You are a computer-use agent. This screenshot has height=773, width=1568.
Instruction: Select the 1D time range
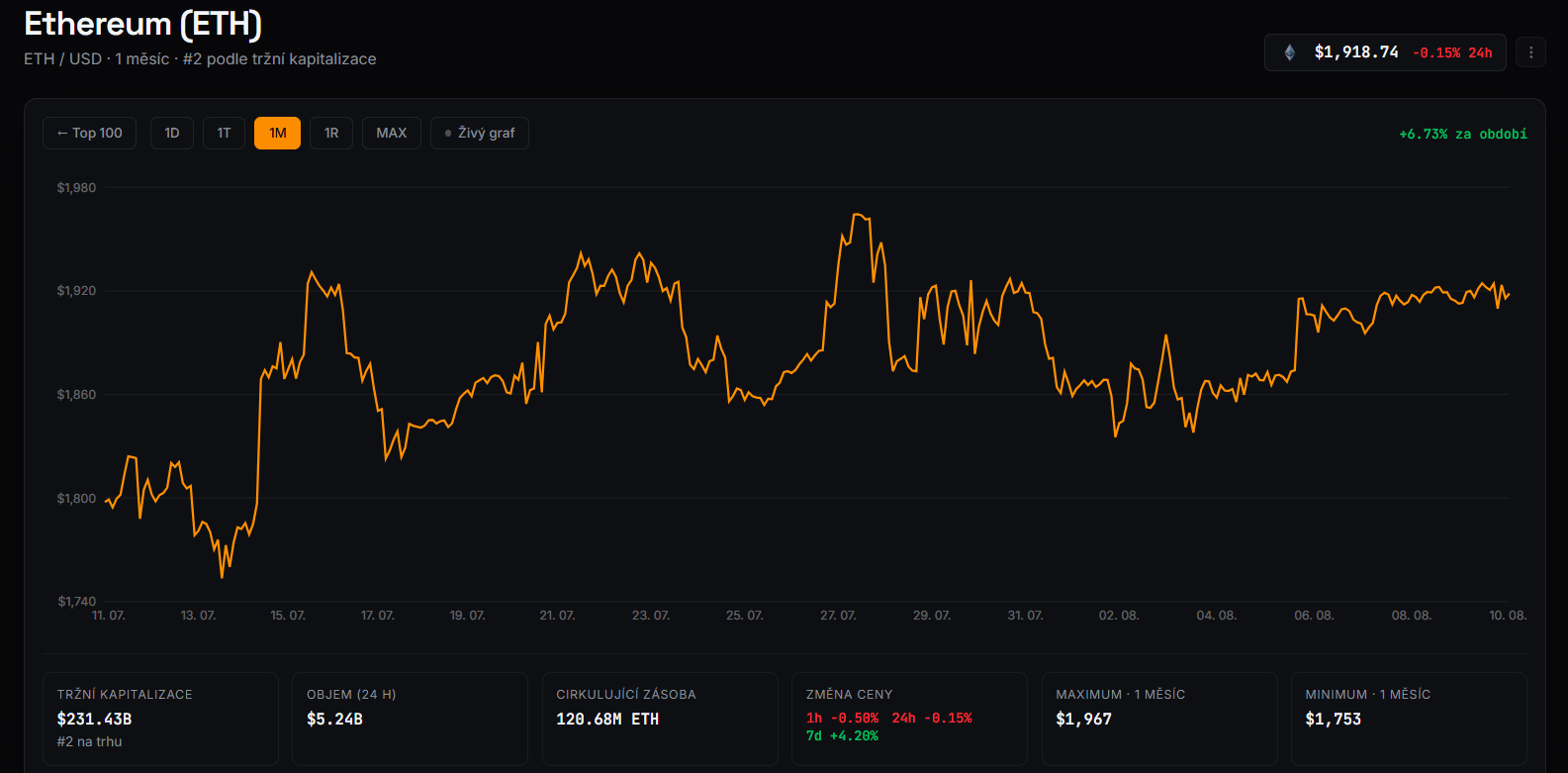tap(172, 133)
